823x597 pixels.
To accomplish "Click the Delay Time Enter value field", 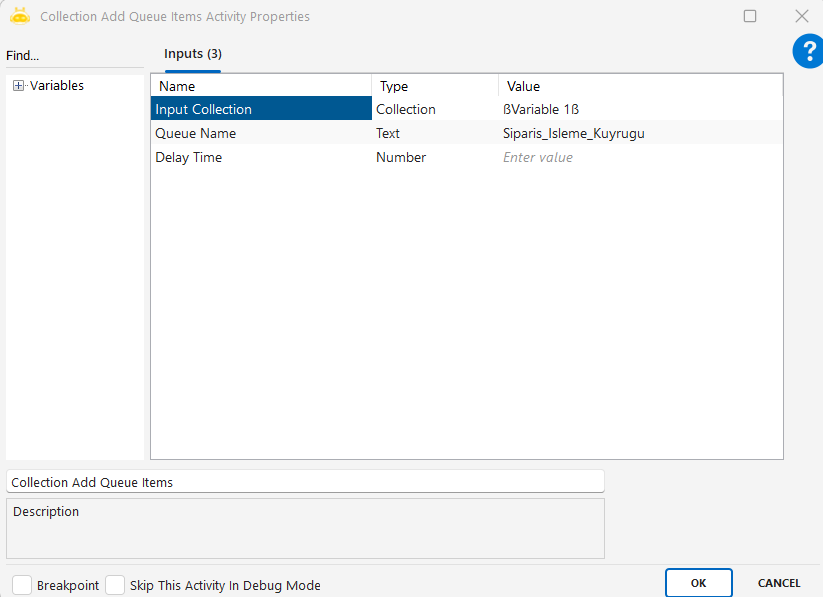I will (640, 157).
